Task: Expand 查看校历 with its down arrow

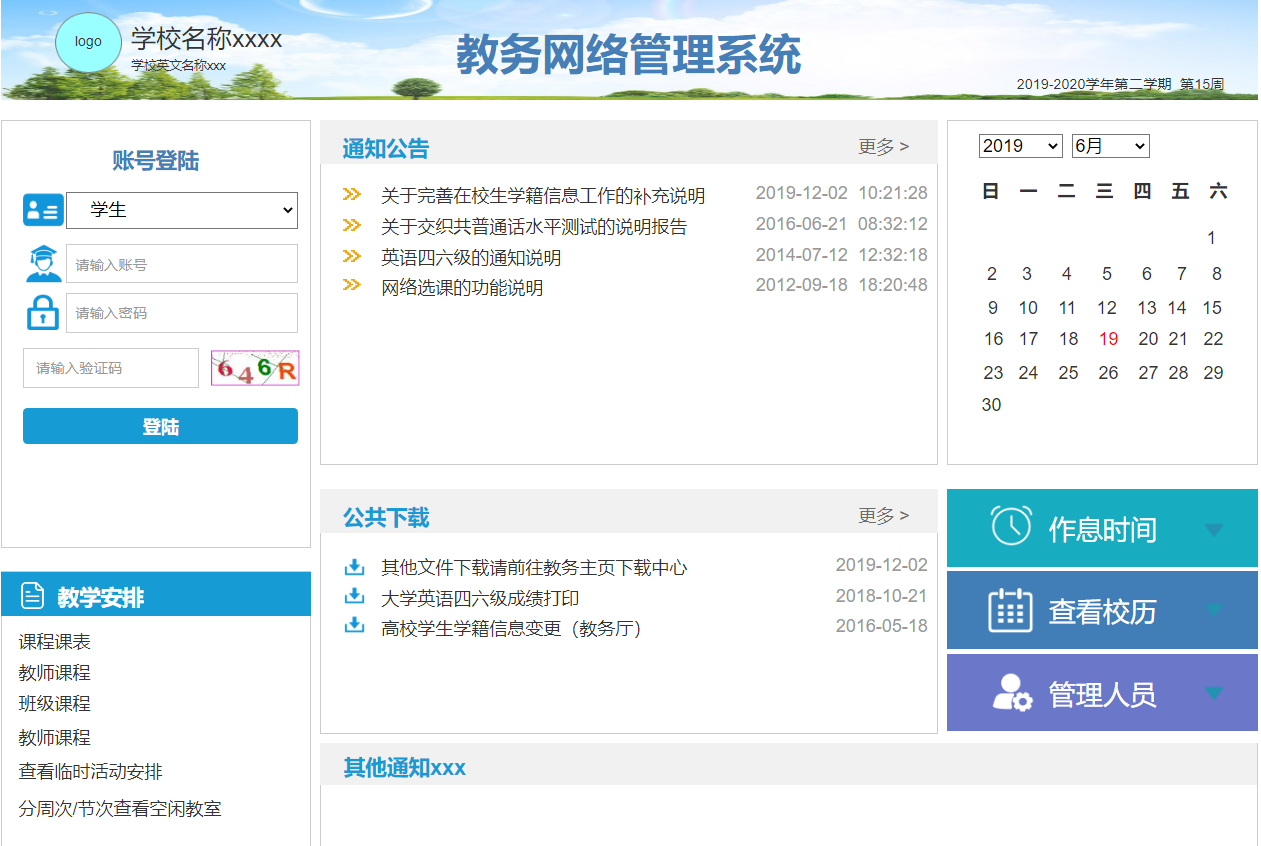Action: pyautogui.click(x=1214, y=610)
